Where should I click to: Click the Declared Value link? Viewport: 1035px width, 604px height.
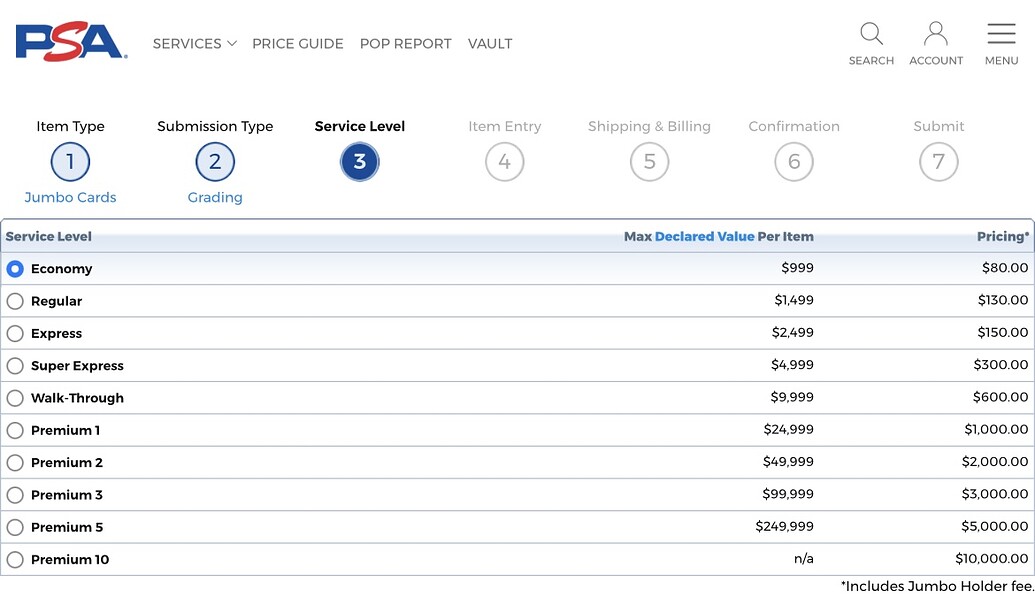704,237
